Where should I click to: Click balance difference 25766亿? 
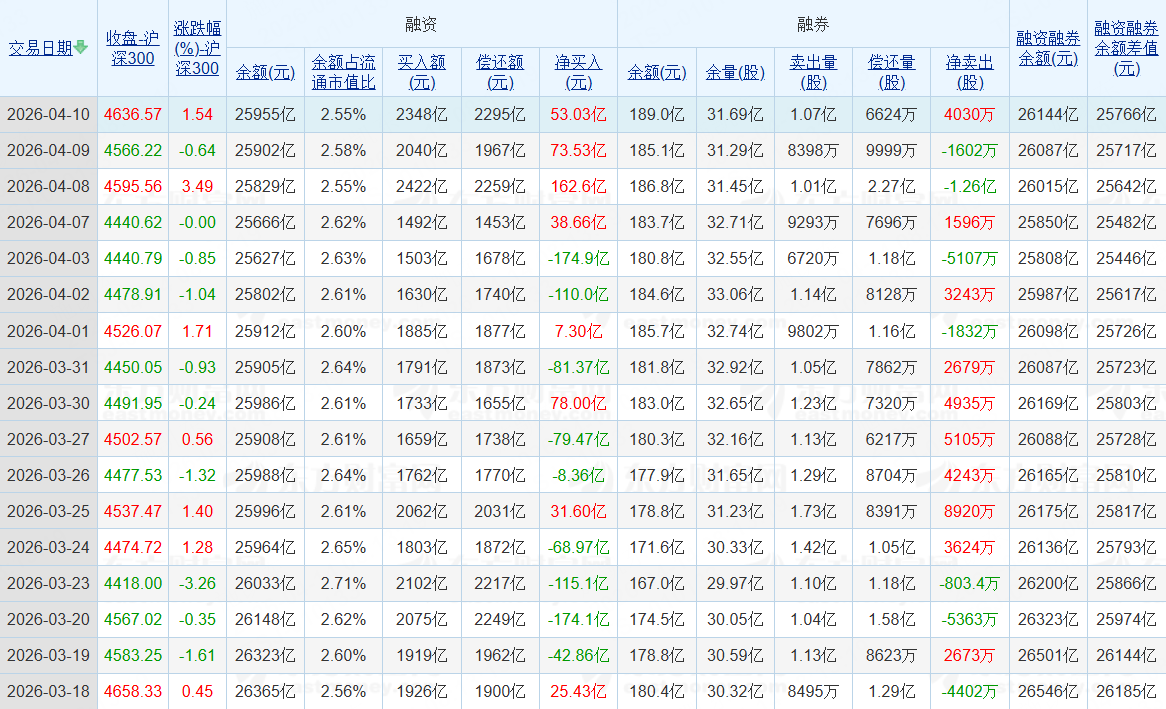coord(1126,115)
